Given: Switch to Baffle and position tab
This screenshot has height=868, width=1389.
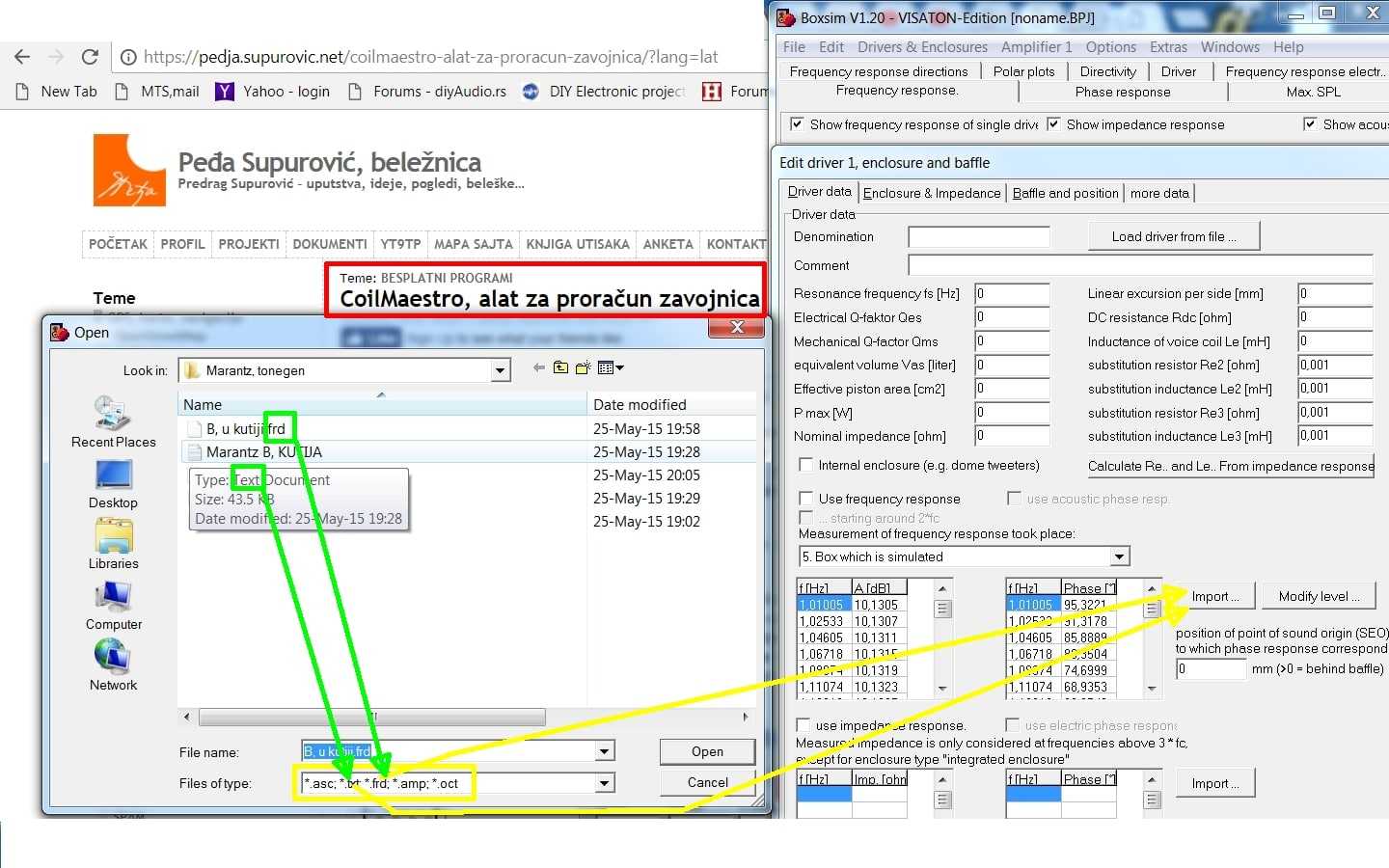Looking at the screenshot, I should (1065, 193).
